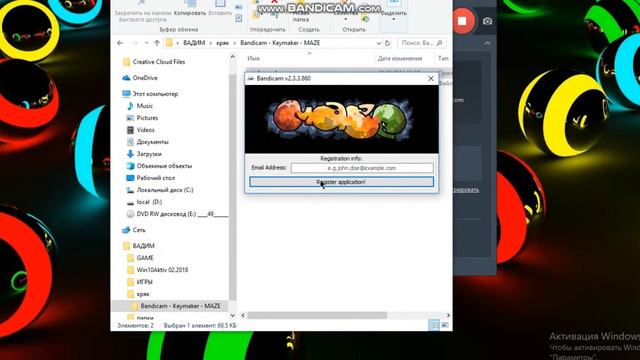Select Bandicam - Keymaker - MAZE sidebar folder
The height and width of the screenshot is (360, 640).
coord(180,306)
